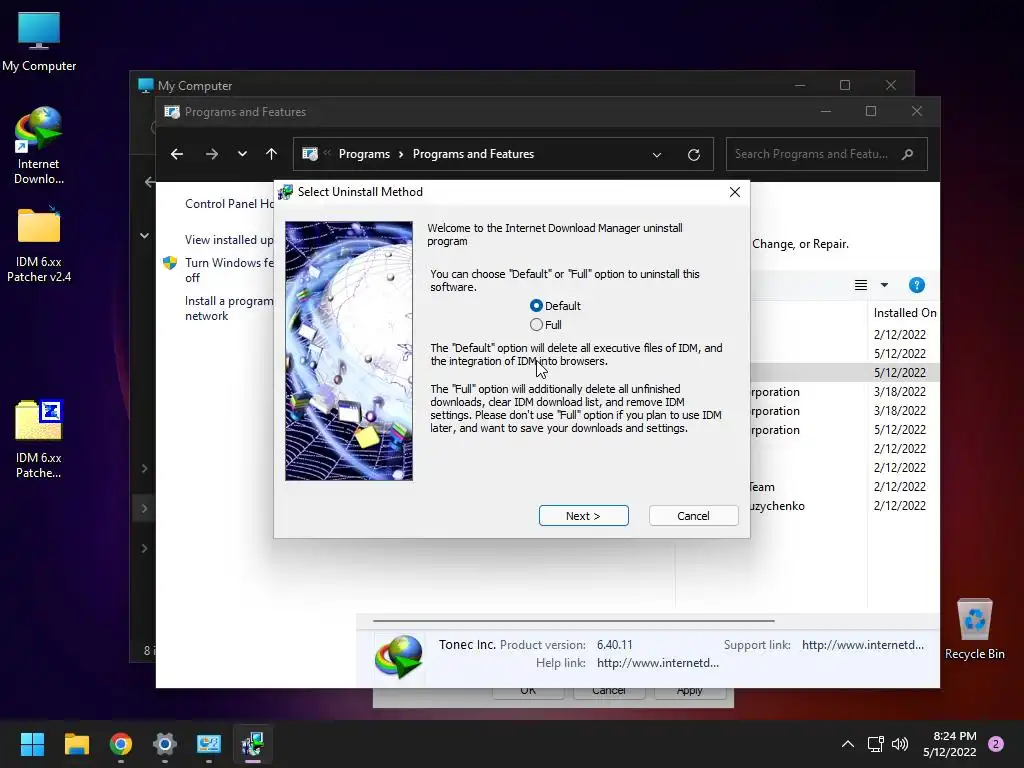Open Install a program from network link
This screenshot has width=1024, height=768.
pyautogui.click(x=229, y=308)
